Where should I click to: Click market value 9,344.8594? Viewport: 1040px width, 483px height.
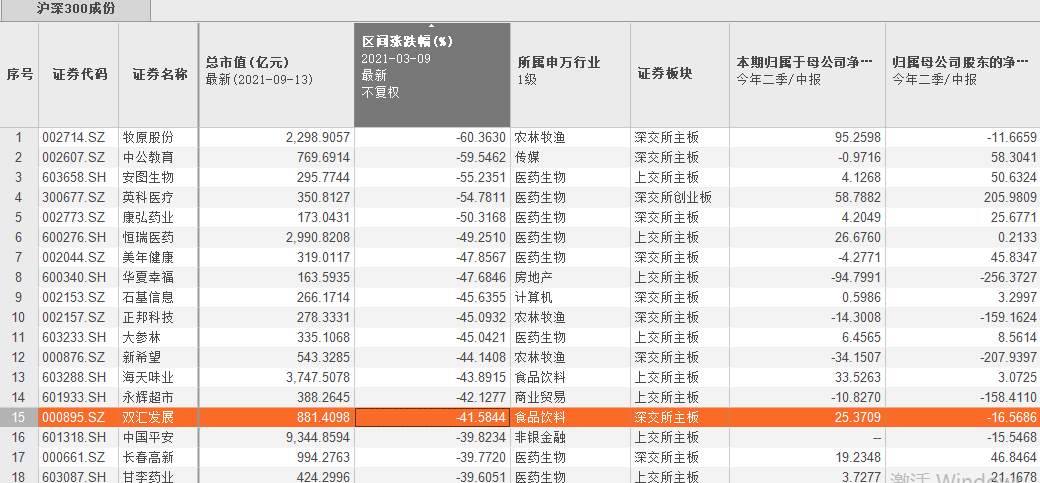(x=277, y=437)
